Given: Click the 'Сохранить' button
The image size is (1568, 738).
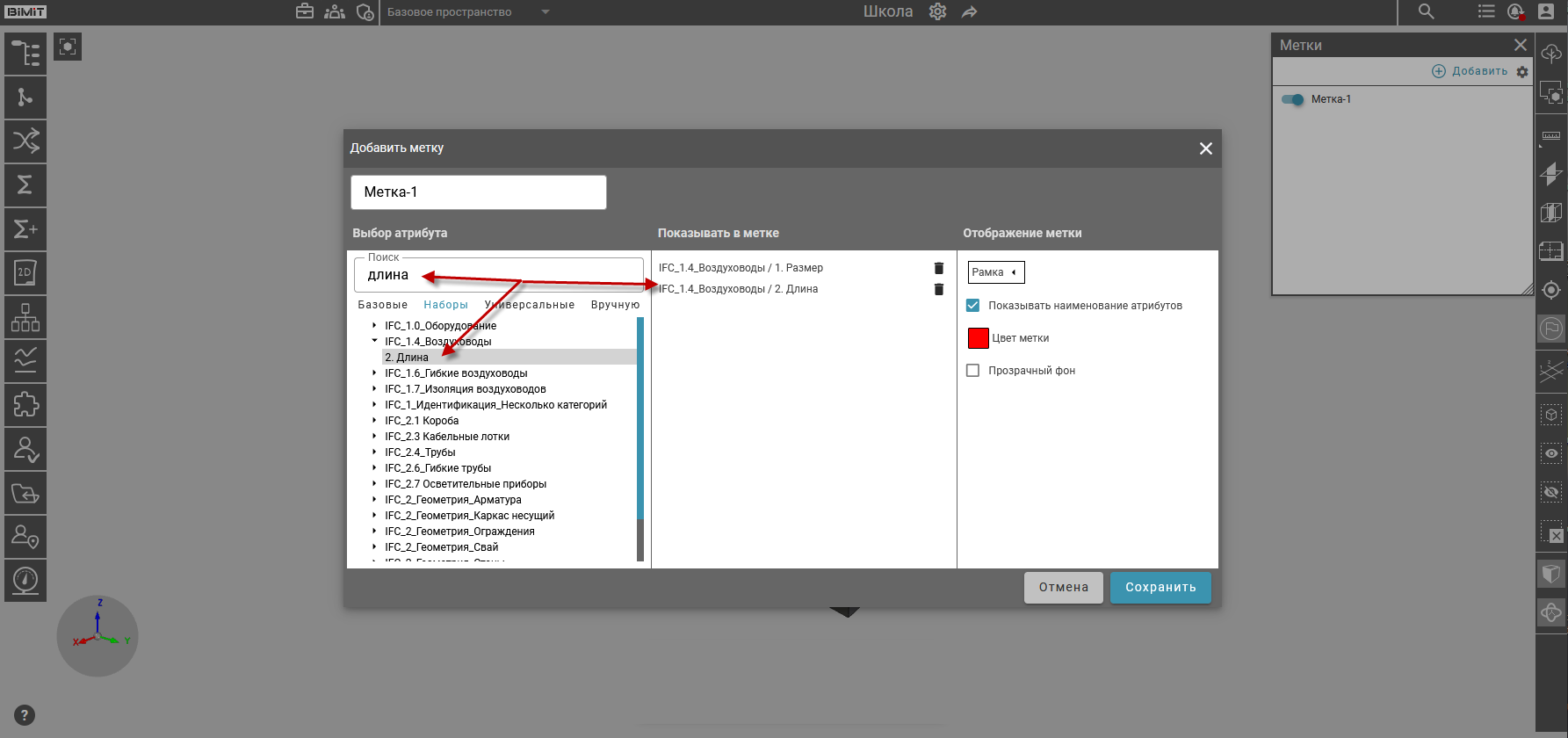Looking at the screenshot, I should (1160, 588).
